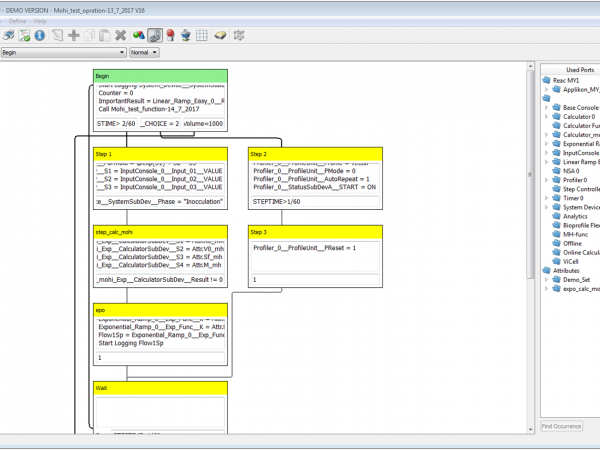600x450 pixels.
Task: Select the green Begin step header
Action: 160,76
